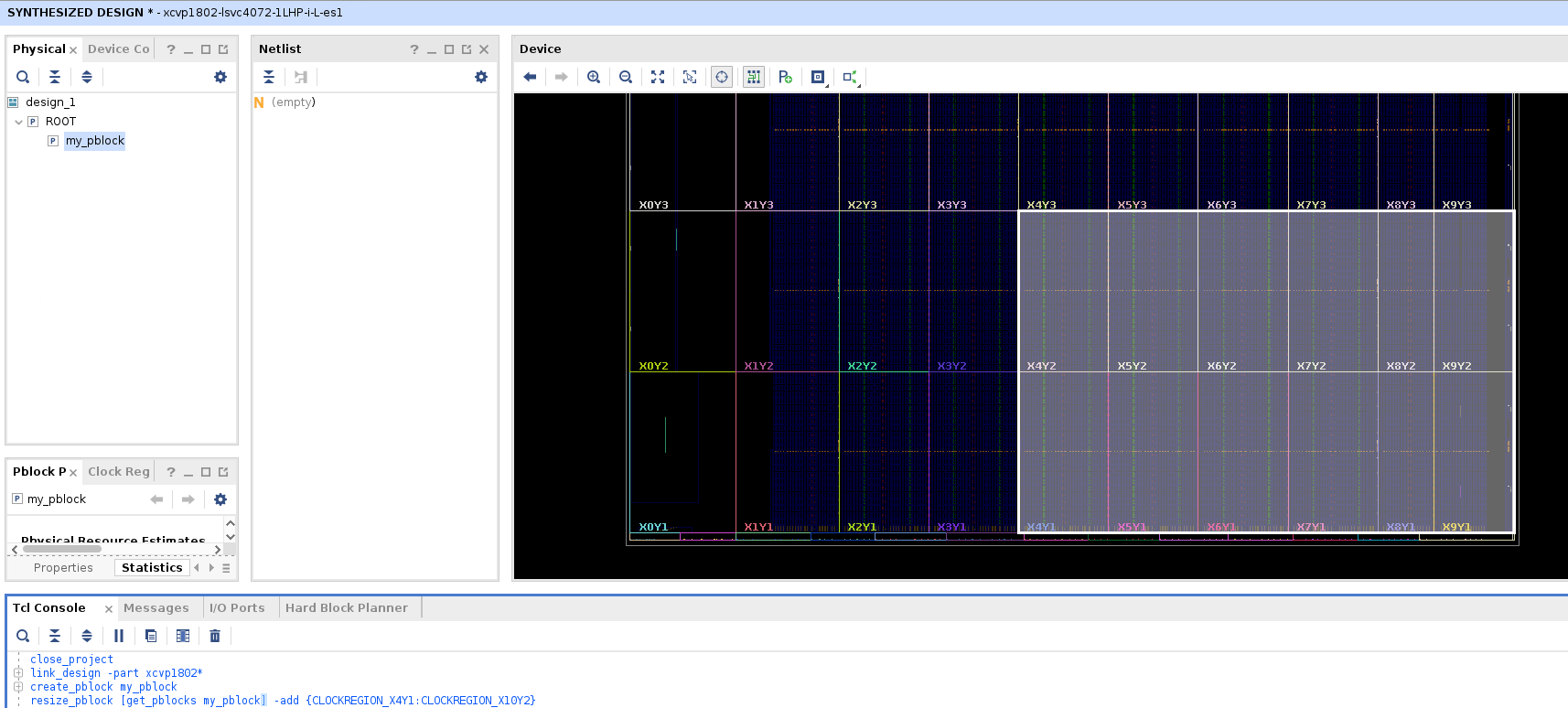Clear the Tcl Console with trash icon
Screen dimensions: 1568x708
(215, 636)
